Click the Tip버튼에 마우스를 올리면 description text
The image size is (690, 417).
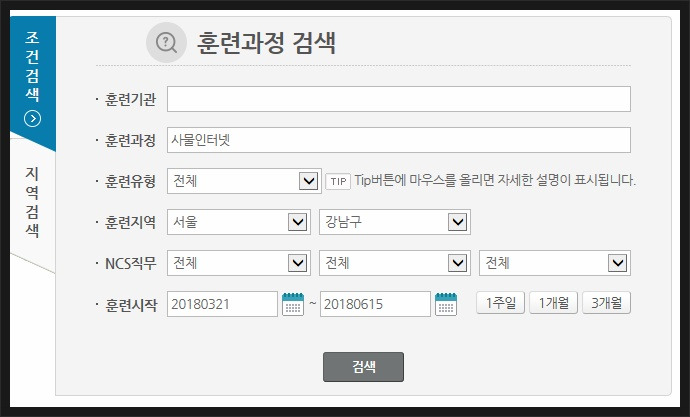(x=495, y=180)
